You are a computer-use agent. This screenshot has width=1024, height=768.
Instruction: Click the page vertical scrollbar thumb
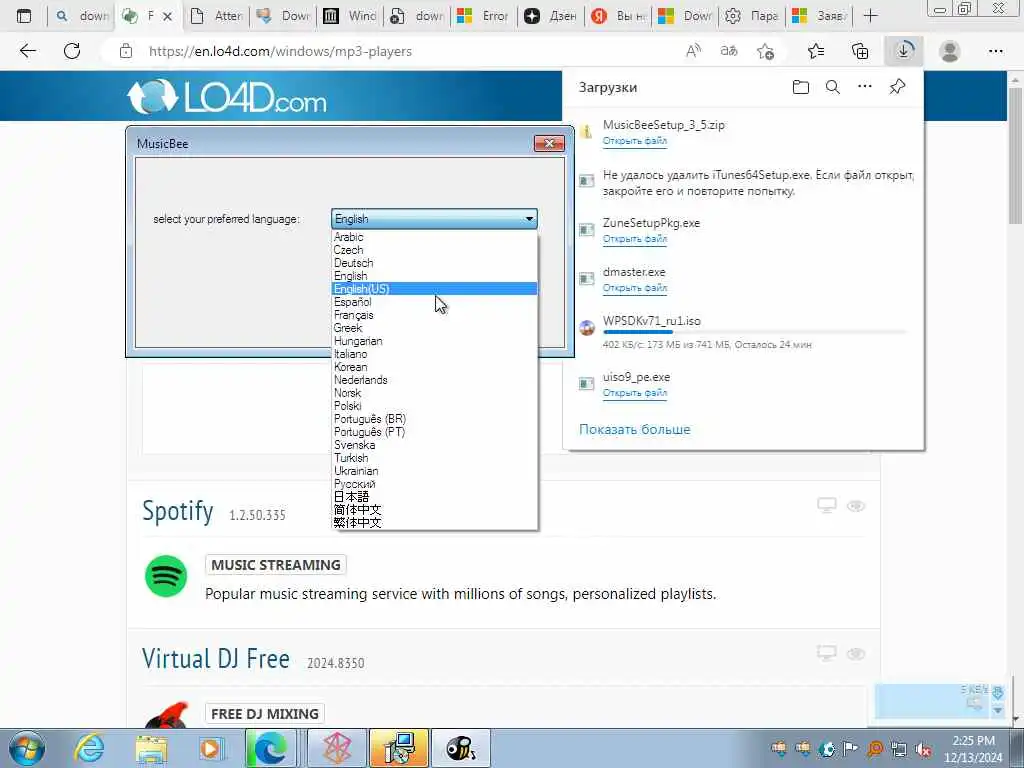coord(1016,154)
